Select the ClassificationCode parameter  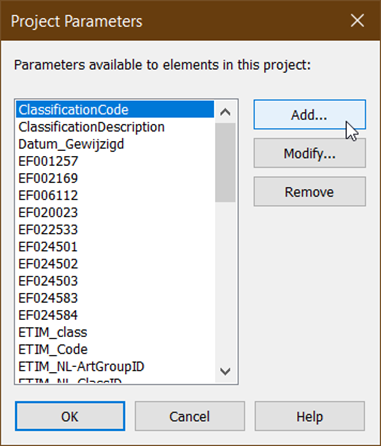[115, 110]
